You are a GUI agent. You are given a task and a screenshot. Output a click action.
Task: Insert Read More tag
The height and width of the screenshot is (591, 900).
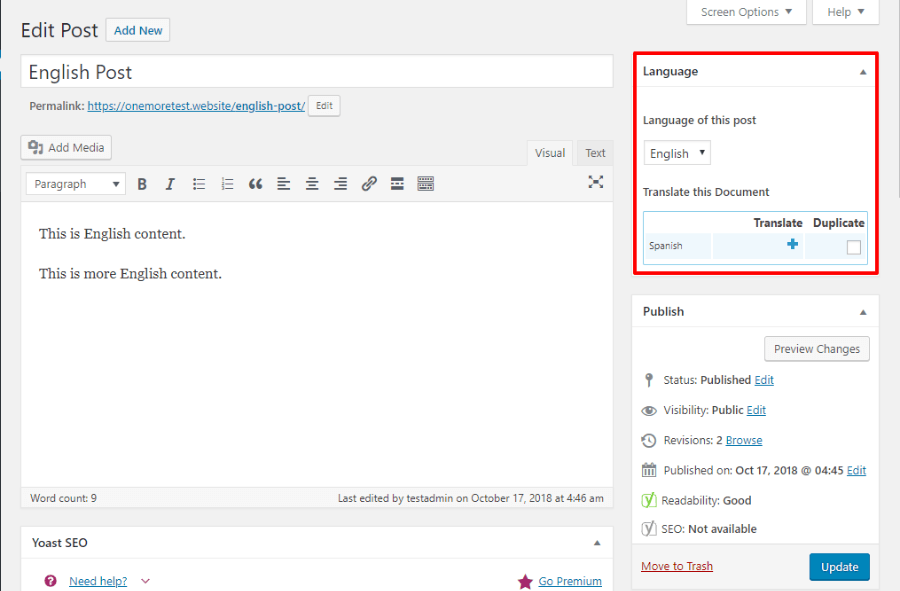(x=397, y=184)
